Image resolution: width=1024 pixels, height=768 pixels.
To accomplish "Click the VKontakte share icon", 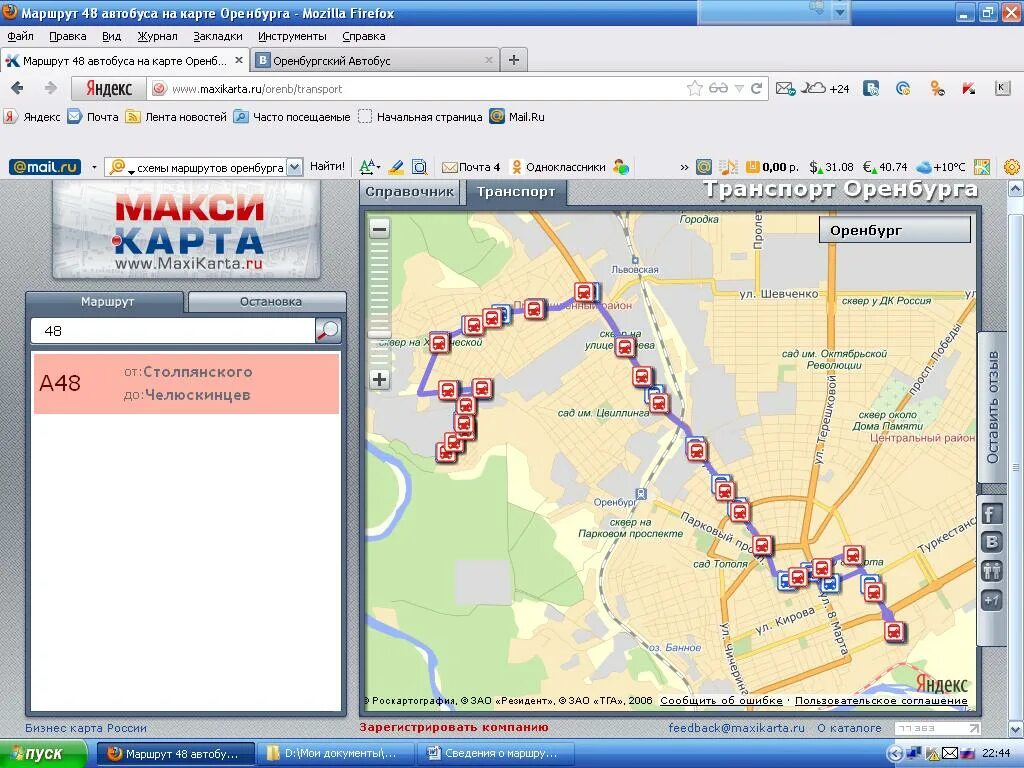I will click(x=991, y=542).
